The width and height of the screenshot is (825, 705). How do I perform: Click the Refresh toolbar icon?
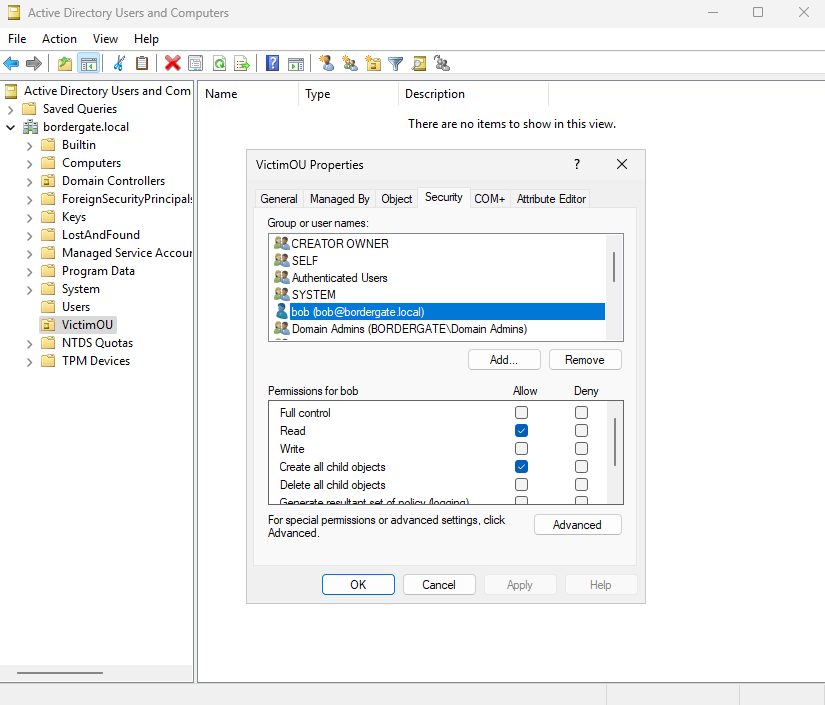[218, 63]
